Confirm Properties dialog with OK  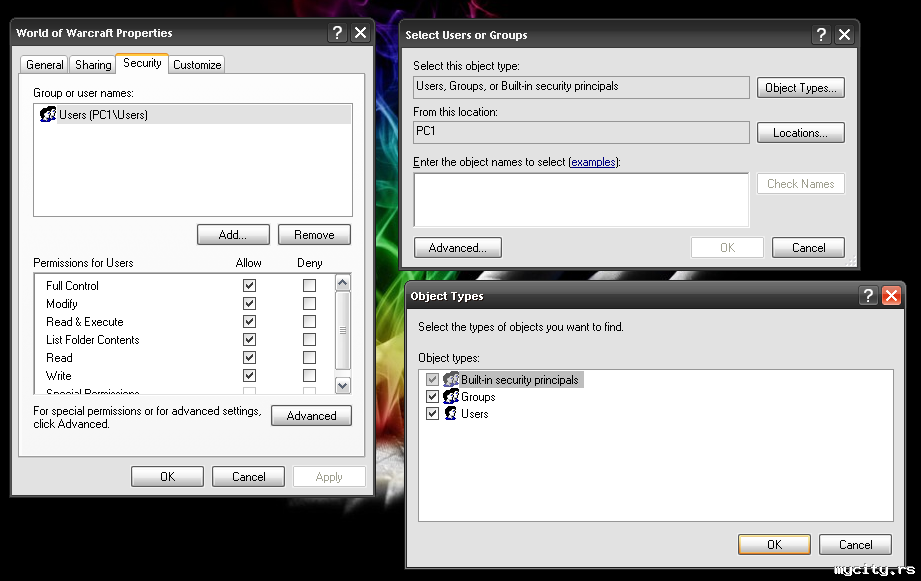click(x=167, y=476)
